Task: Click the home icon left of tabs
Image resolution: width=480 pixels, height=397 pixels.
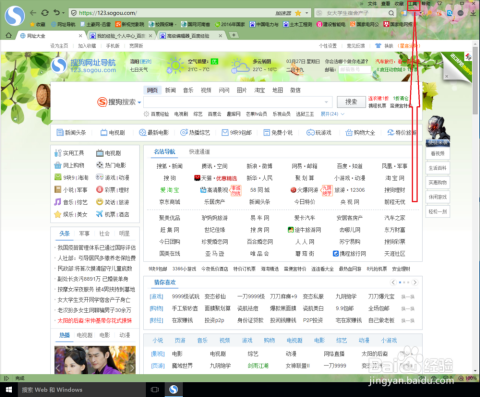Action: coord(9,35)
